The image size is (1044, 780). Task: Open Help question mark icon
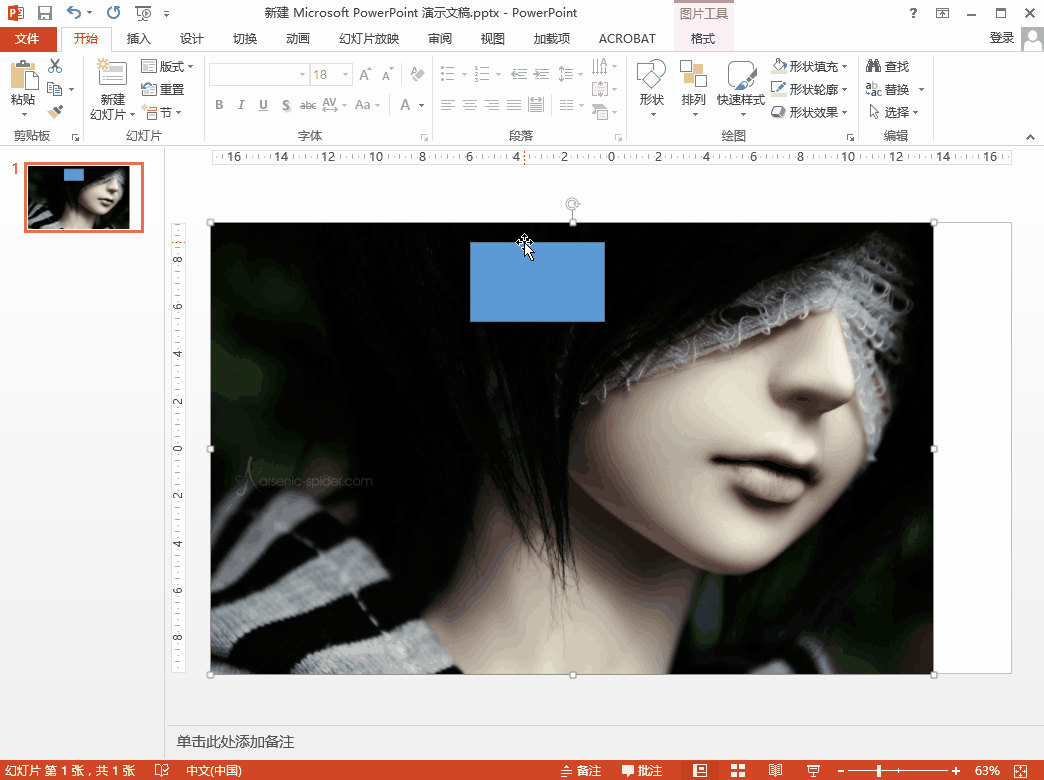[x=913, y=13]
